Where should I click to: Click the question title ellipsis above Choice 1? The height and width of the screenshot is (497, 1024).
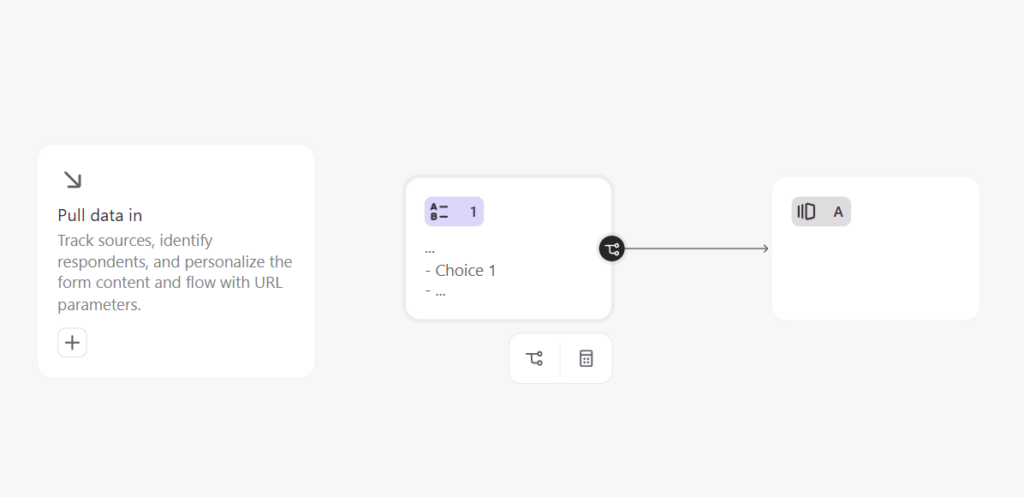(x=430, y=249)
